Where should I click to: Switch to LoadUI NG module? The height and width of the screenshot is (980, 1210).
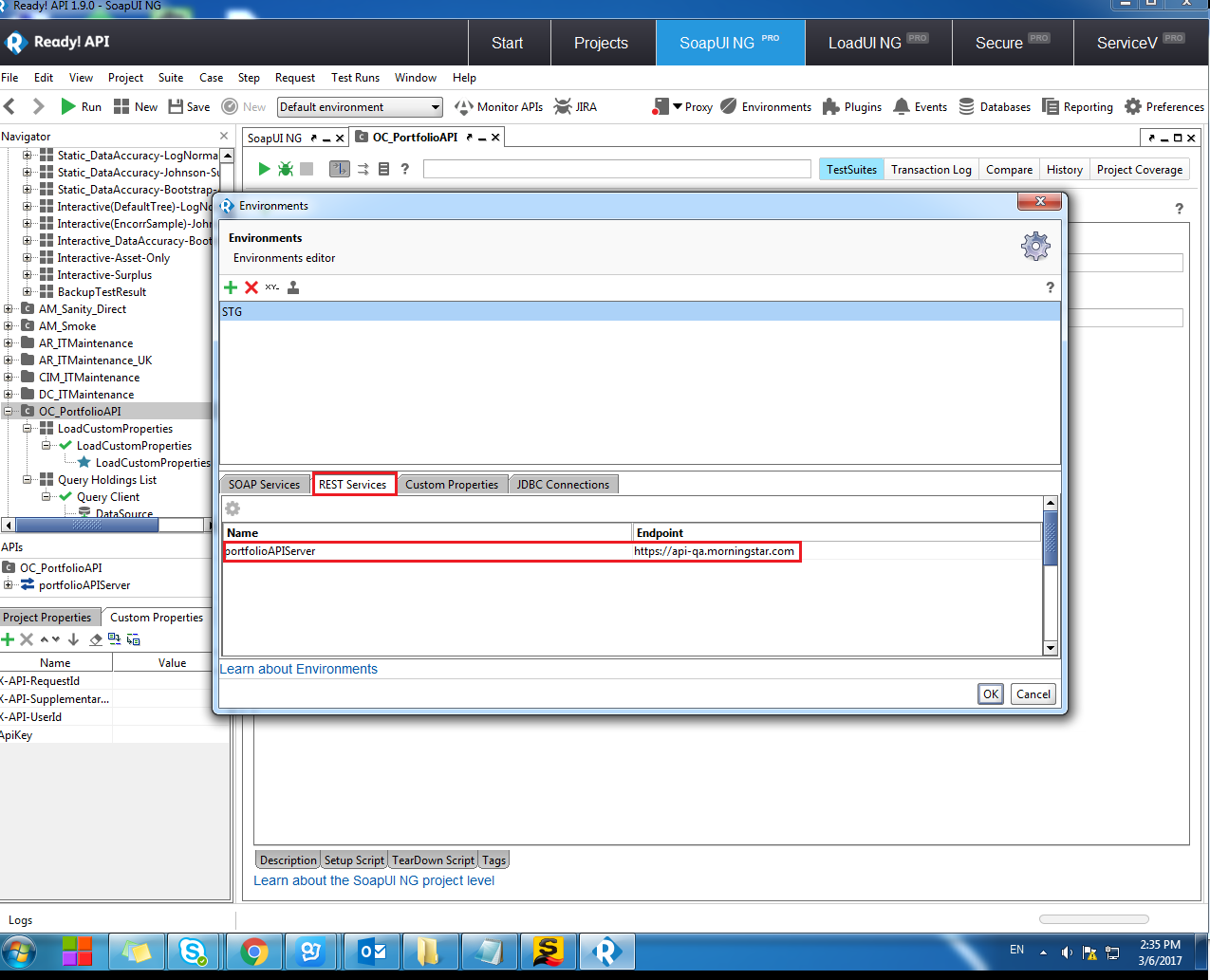tap(878, 43)
